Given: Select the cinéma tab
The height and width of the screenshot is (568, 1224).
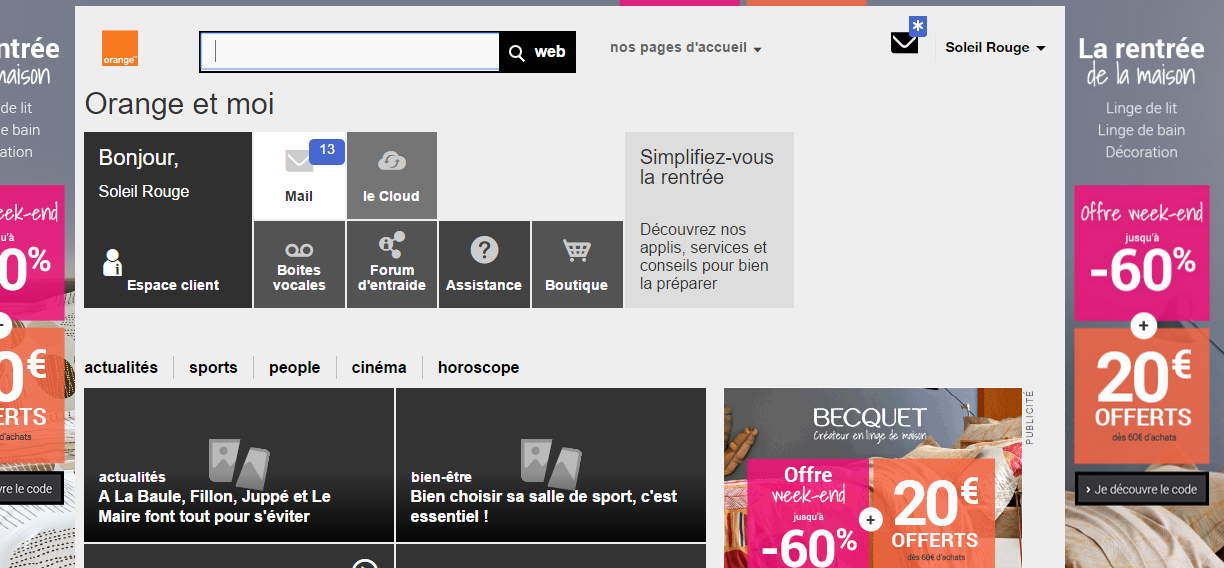Looking at the screenshot, I should coord(379,367).
